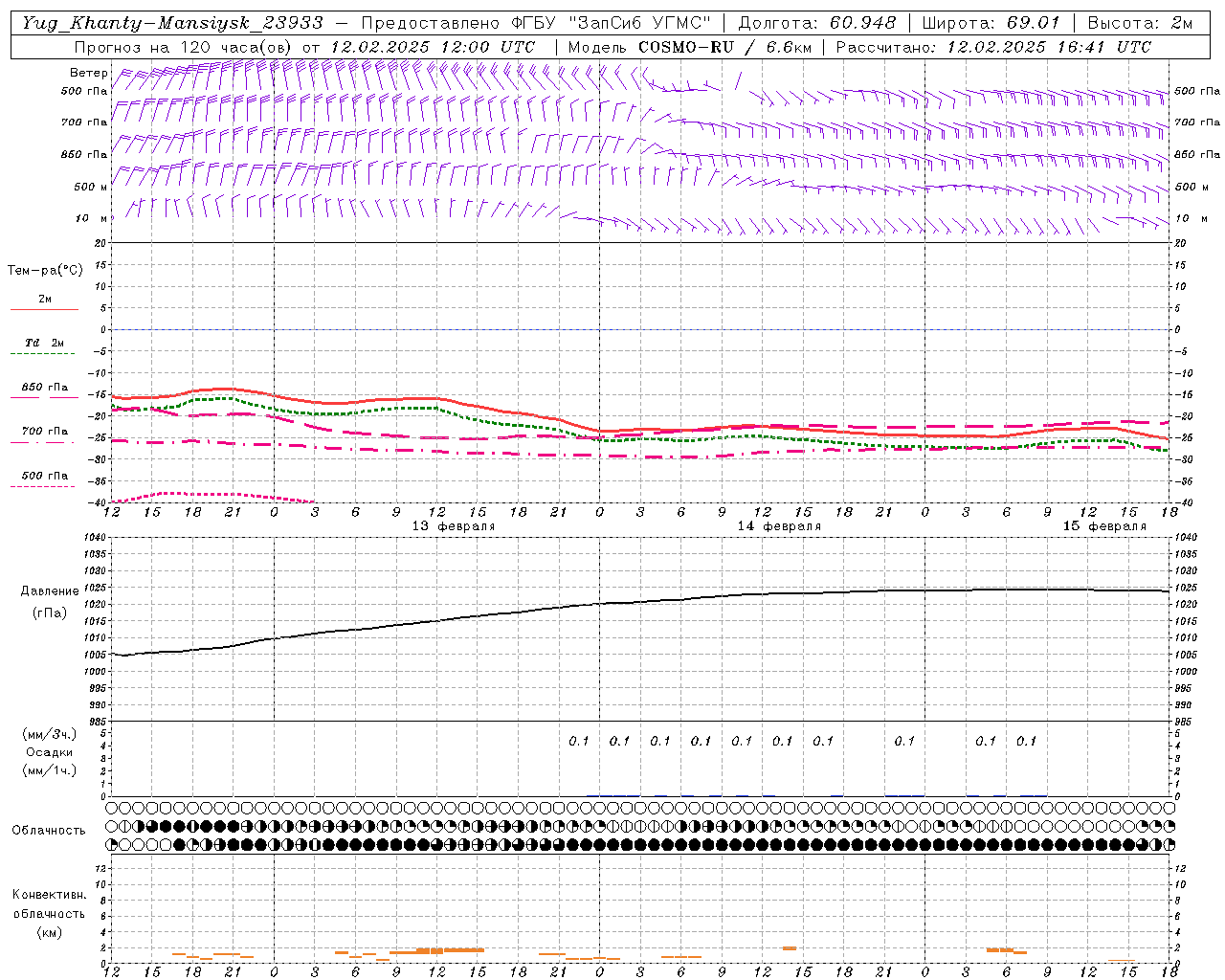
Task: Click the '(км)' unit label for convective cloudiness
Action: [x=49, y=932]
